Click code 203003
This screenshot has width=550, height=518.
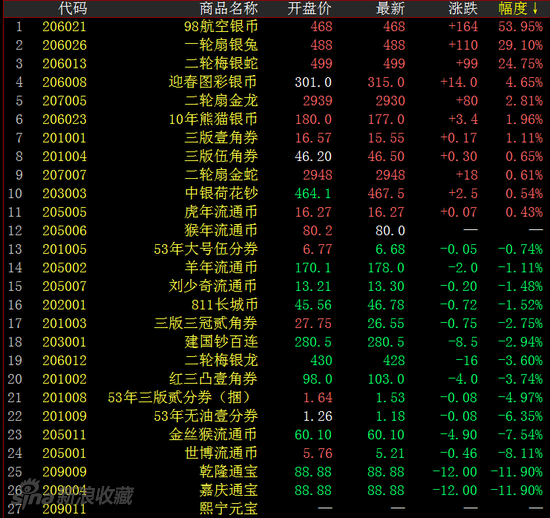65,194
